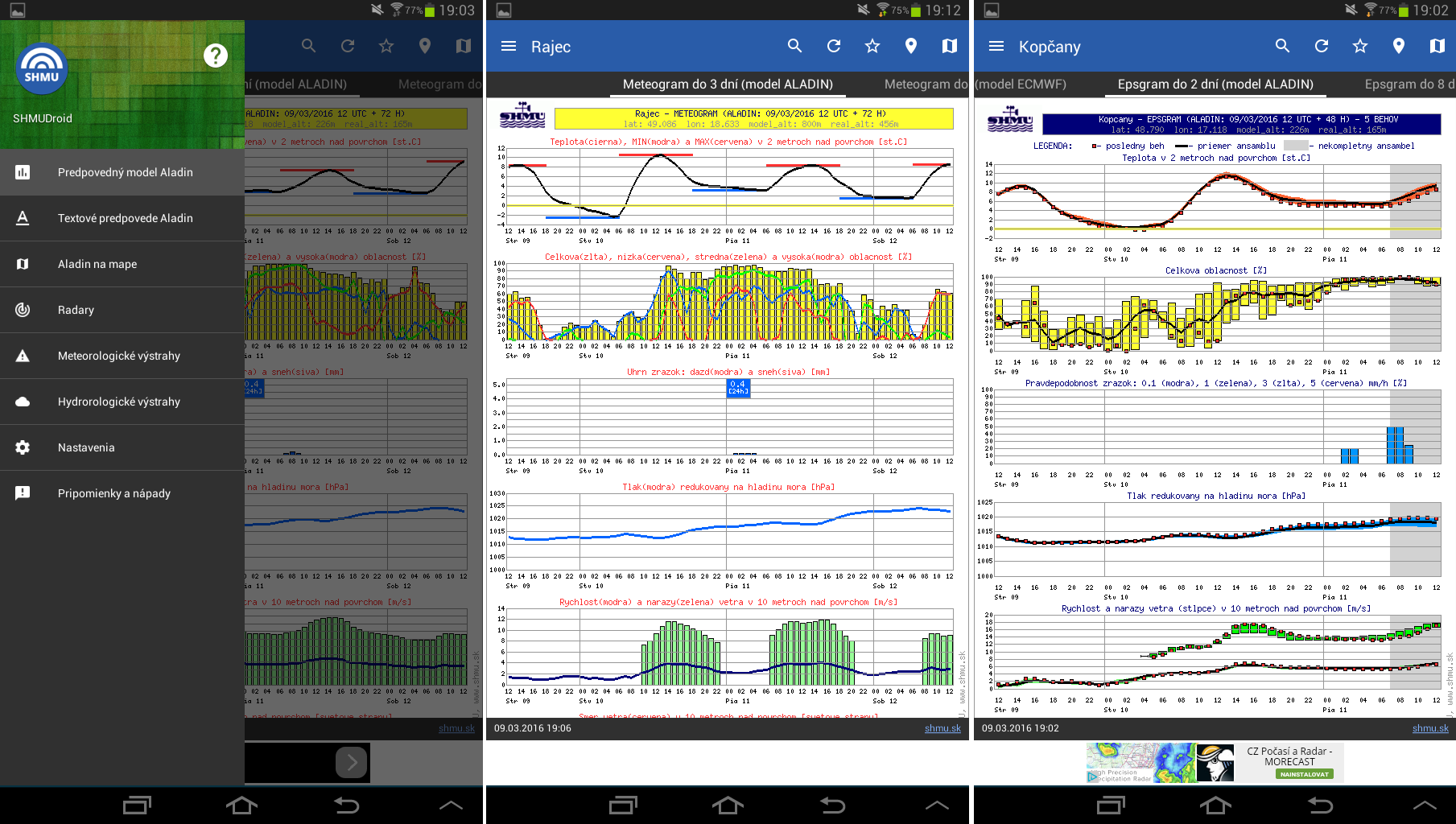Add Rajec to favorites with star icon
Image resolution: width=1456 pixels, height=824 pixels.
[872, 47]
